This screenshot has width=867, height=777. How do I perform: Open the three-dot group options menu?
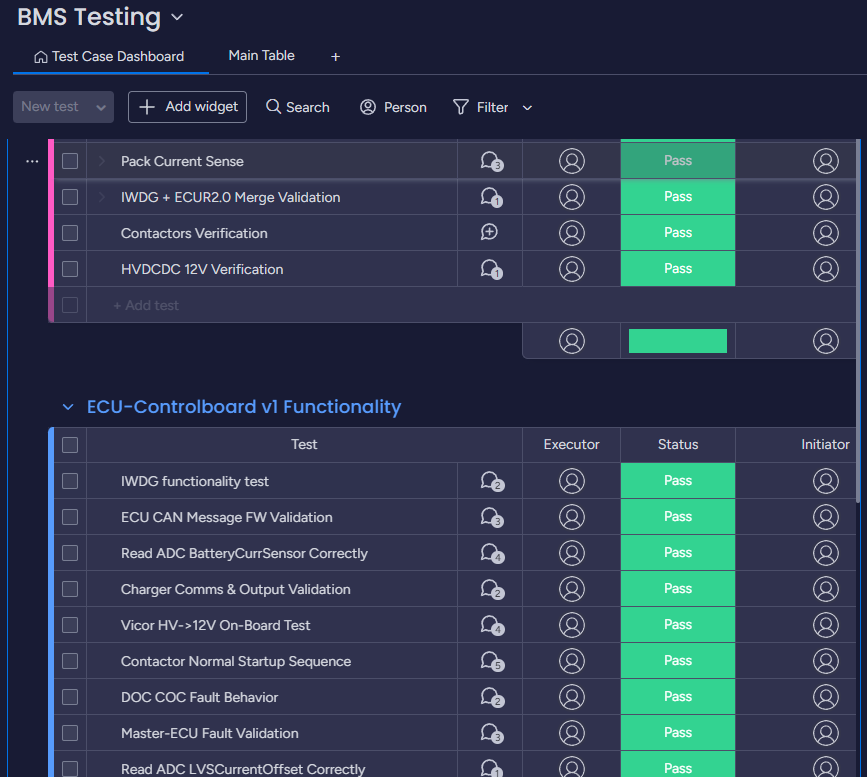(x=32, y=161)
